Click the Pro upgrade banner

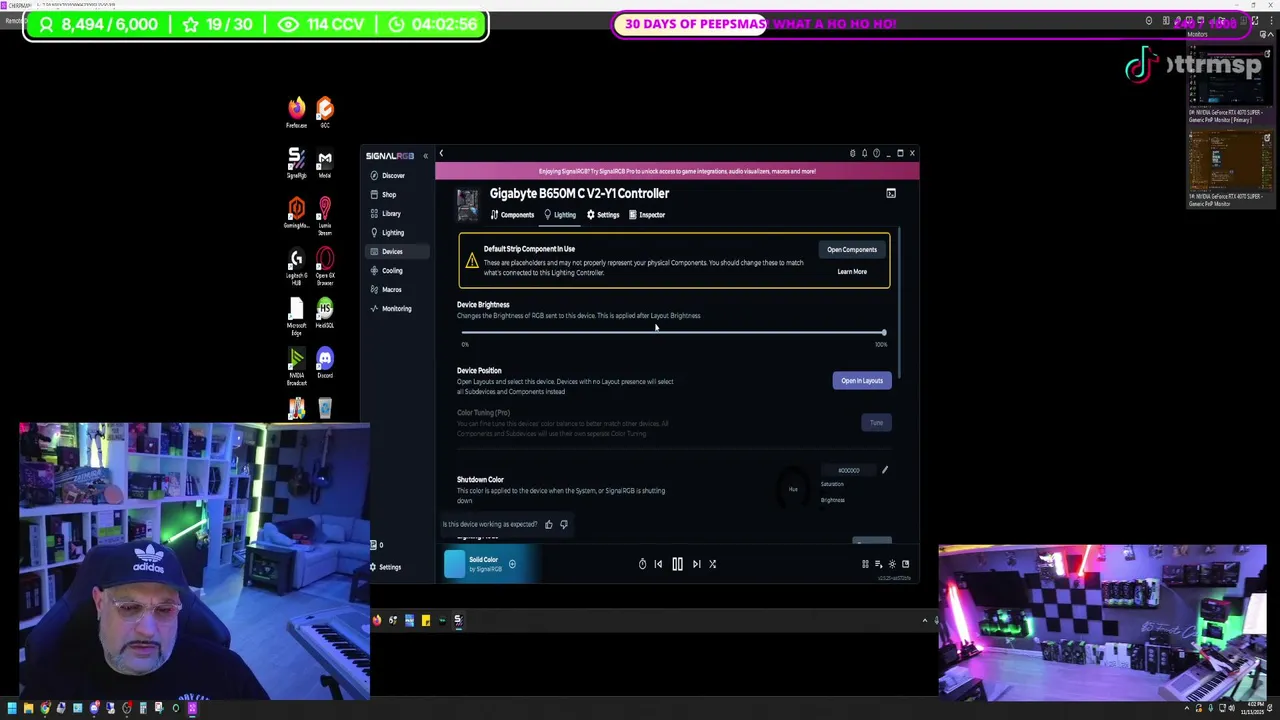coord(677,171)
